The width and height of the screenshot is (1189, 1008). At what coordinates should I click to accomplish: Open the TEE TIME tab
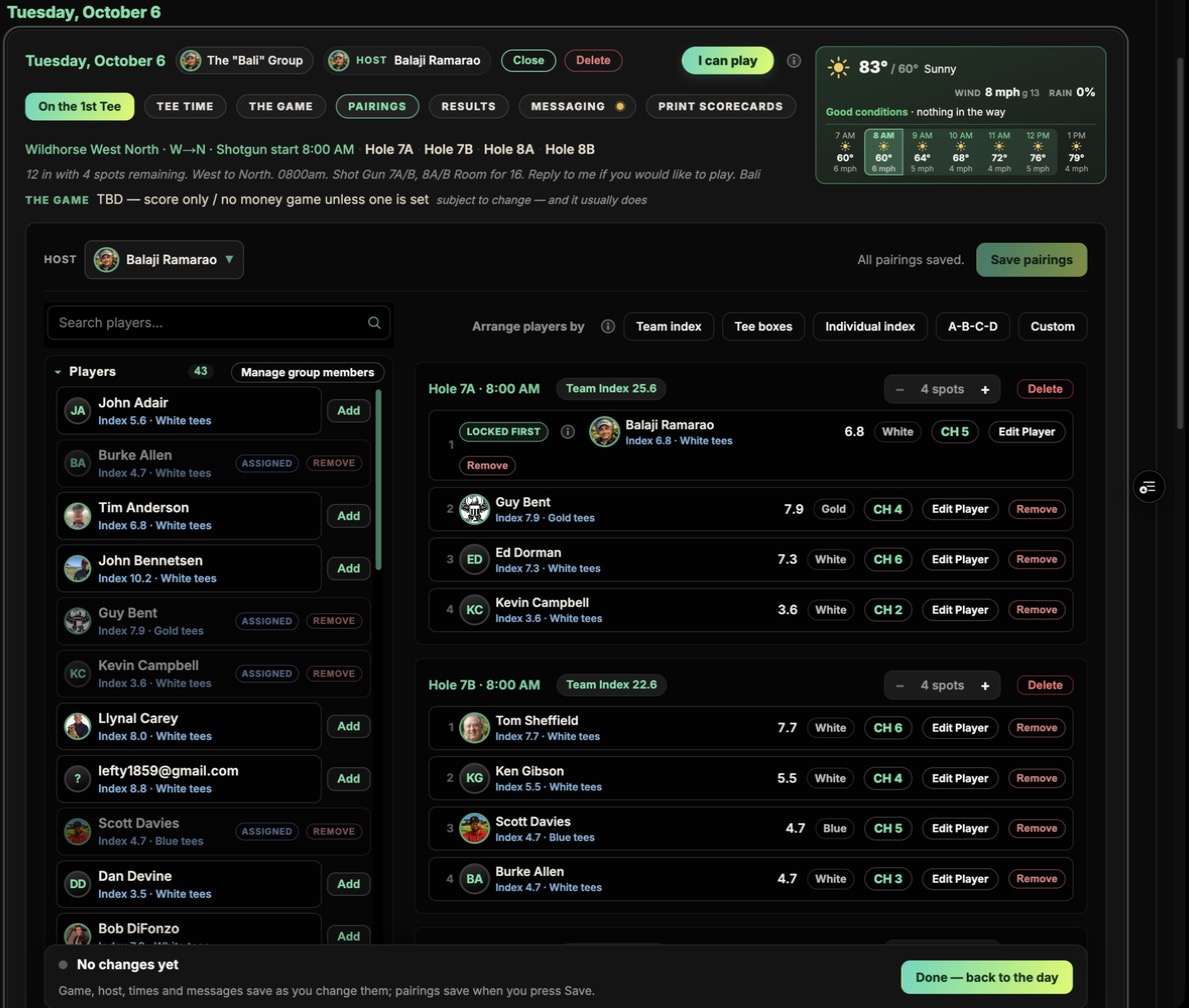[185, 106]
